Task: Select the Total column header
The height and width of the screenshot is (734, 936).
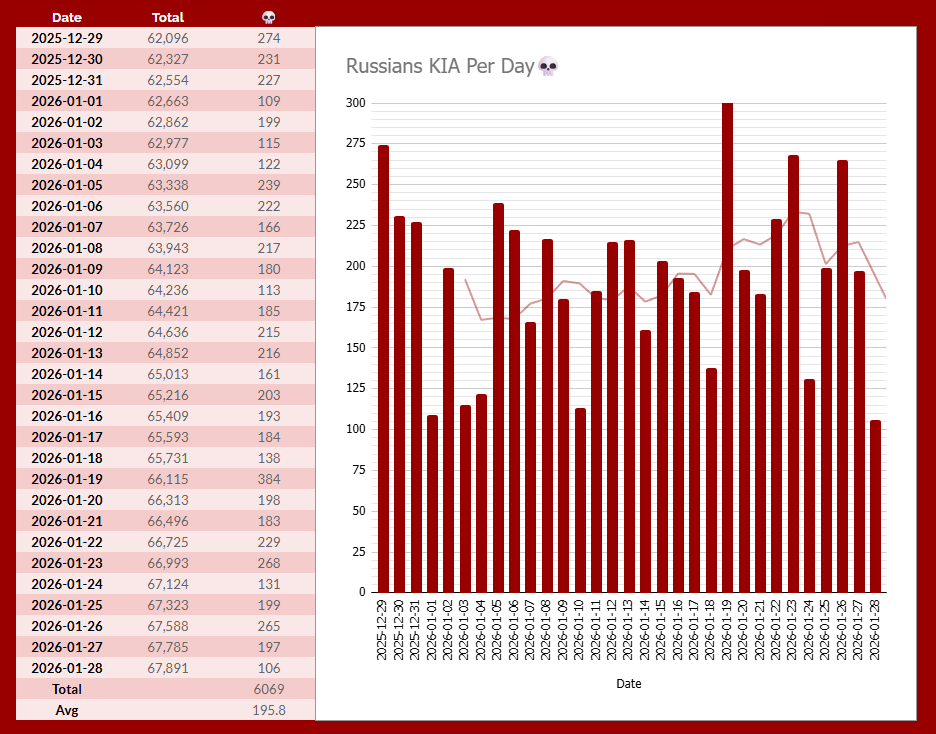Action: 167,17
